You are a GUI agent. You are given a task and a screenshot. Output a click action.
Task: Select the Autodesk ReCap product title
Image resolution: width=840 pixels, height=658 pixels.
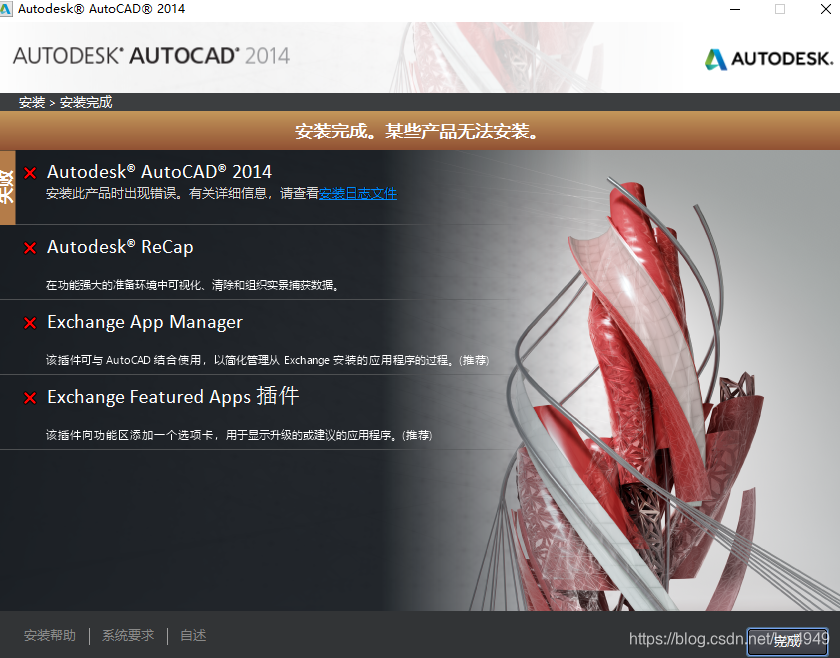[121, 247]
